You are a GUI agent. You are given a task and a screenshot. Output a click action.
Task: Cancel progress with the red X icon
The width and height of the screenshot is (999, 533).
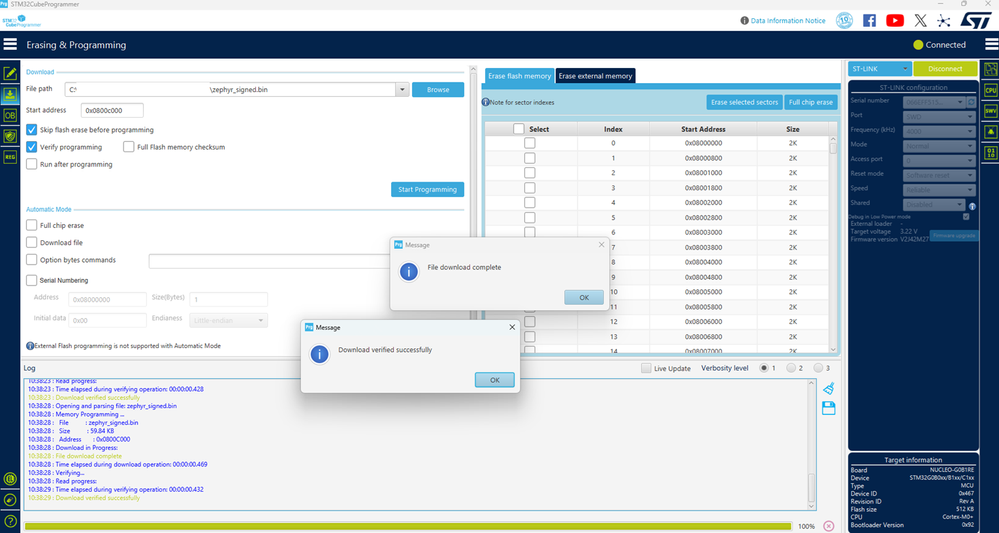[x=828, y=526]
